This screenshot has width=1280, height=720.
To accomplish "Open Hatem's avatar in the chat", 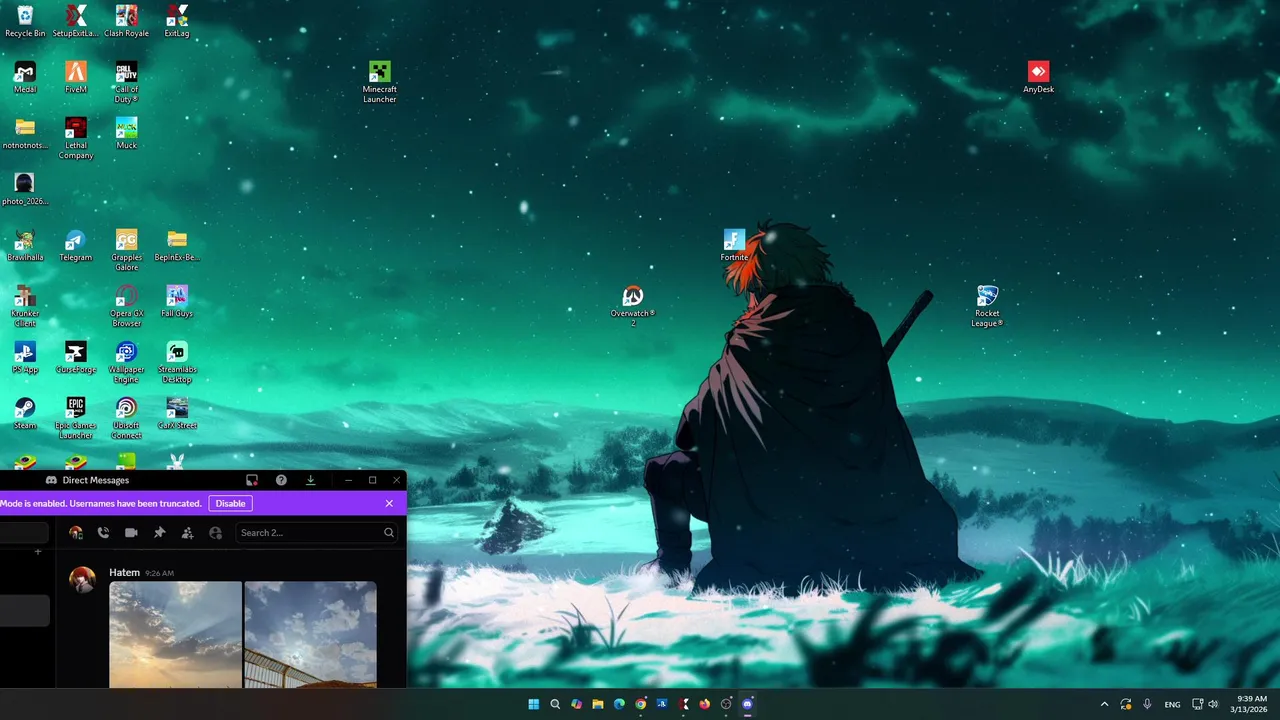I will pos(82,579).
